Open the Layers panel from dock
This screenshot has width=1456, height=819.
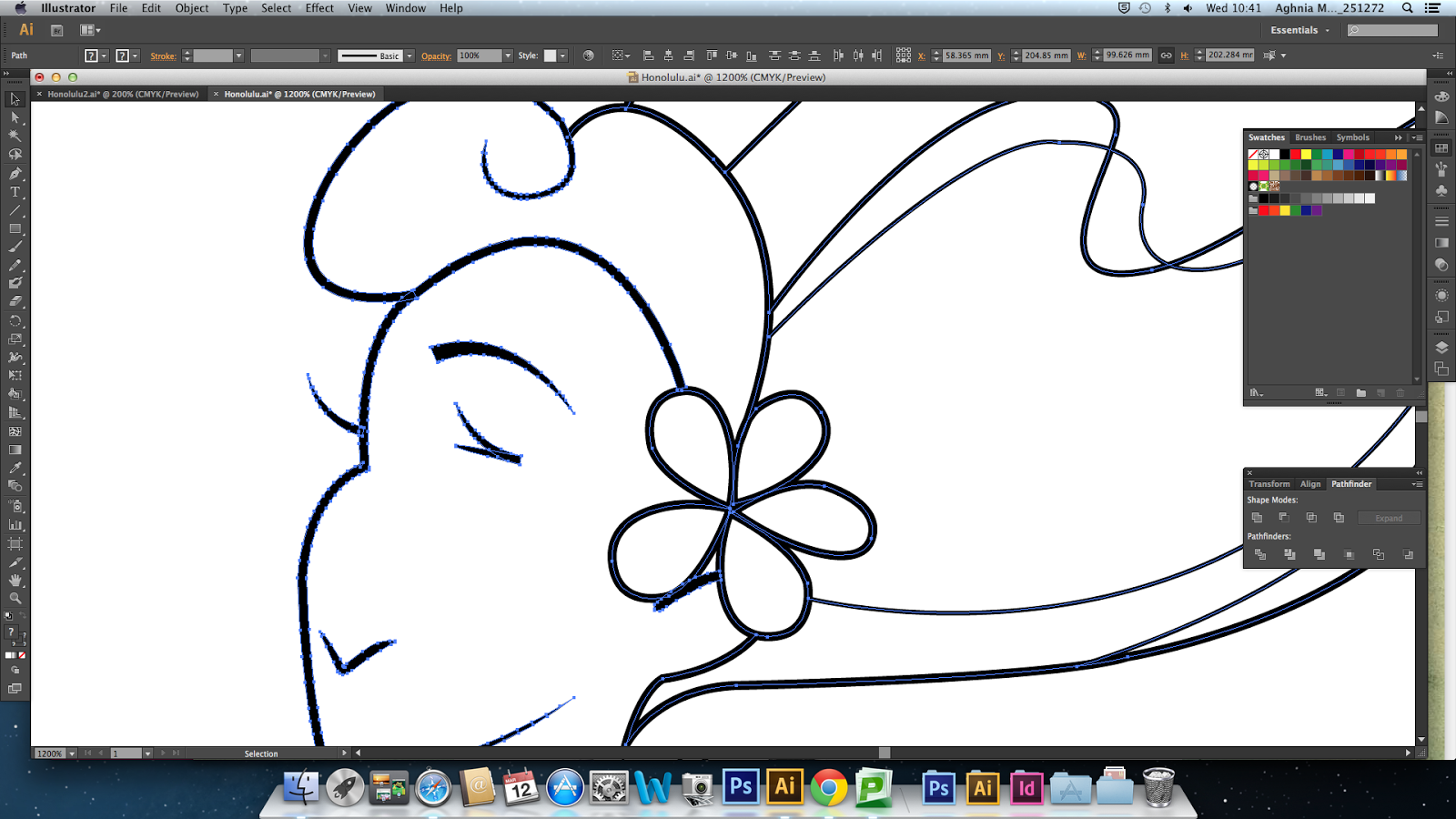click(x=1441, y=348)
